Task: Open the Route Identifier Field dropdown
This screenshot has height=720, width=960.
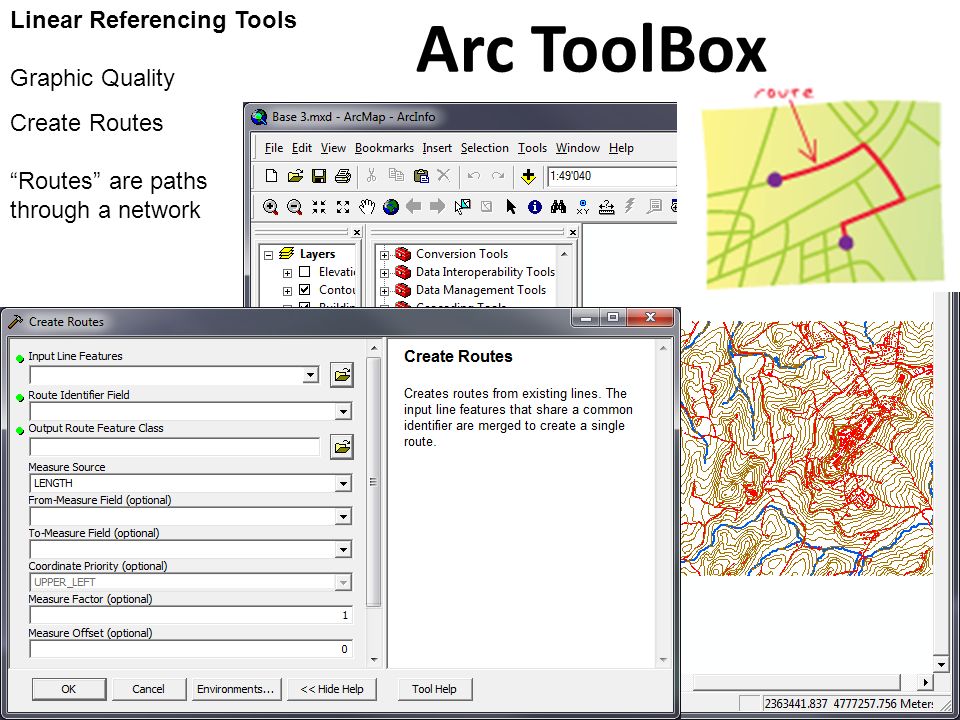Action: point(343,411)
